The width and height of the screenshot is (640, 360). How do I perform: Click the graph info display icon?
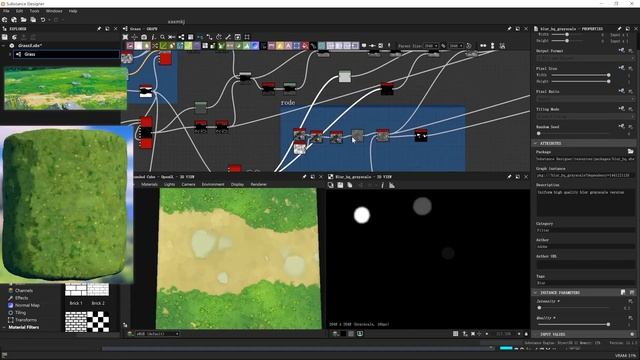(153, 37)
